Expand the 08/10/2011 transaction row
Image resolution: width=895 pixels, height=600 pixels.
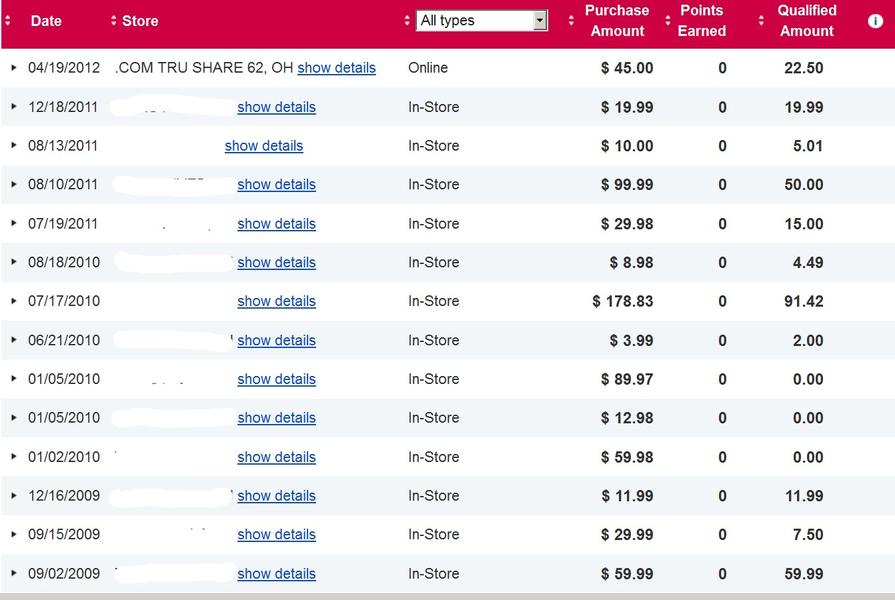pyautogui.click(x=14, y=184)
